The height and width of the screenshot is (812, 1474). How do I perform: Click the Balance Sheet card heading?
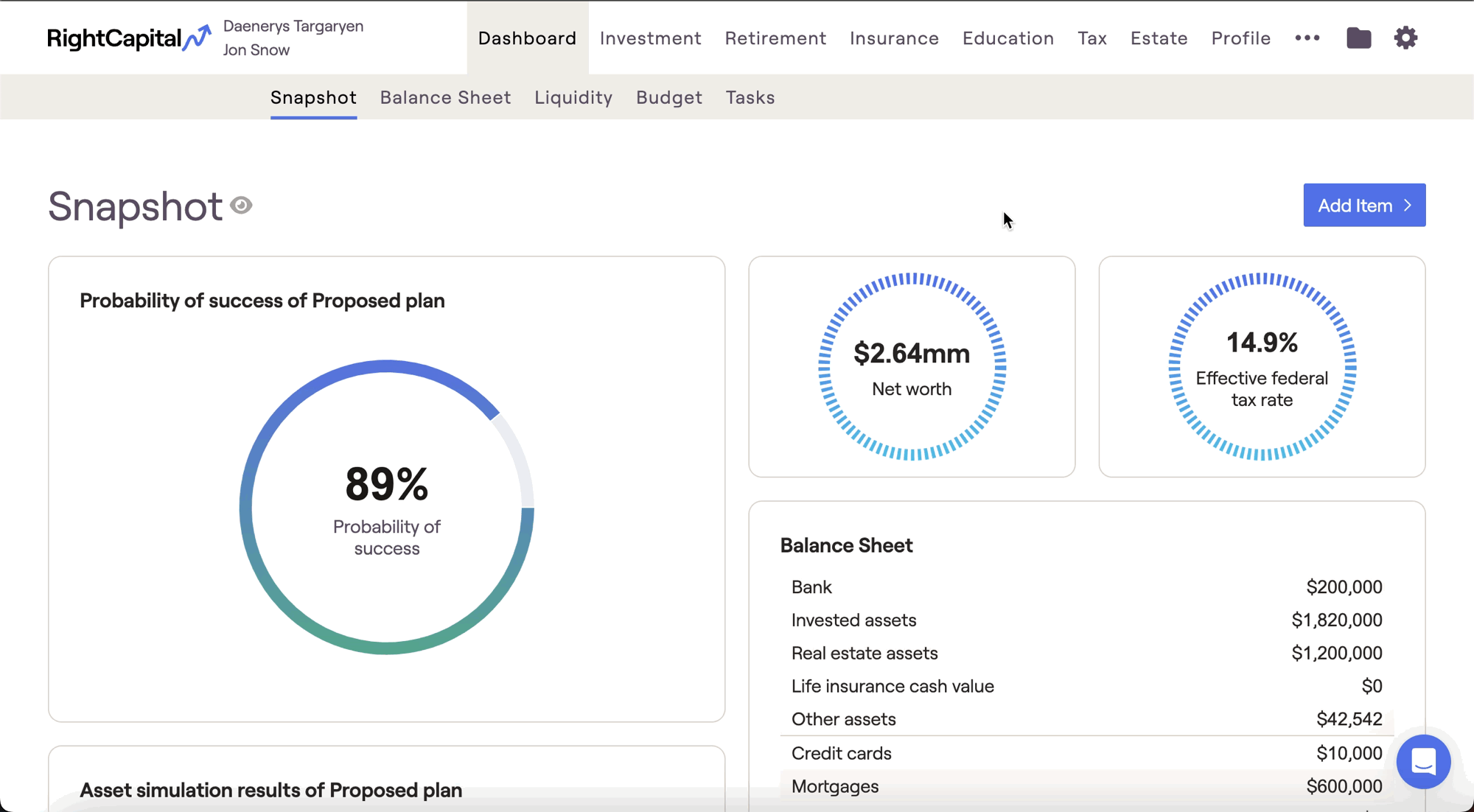846,545
